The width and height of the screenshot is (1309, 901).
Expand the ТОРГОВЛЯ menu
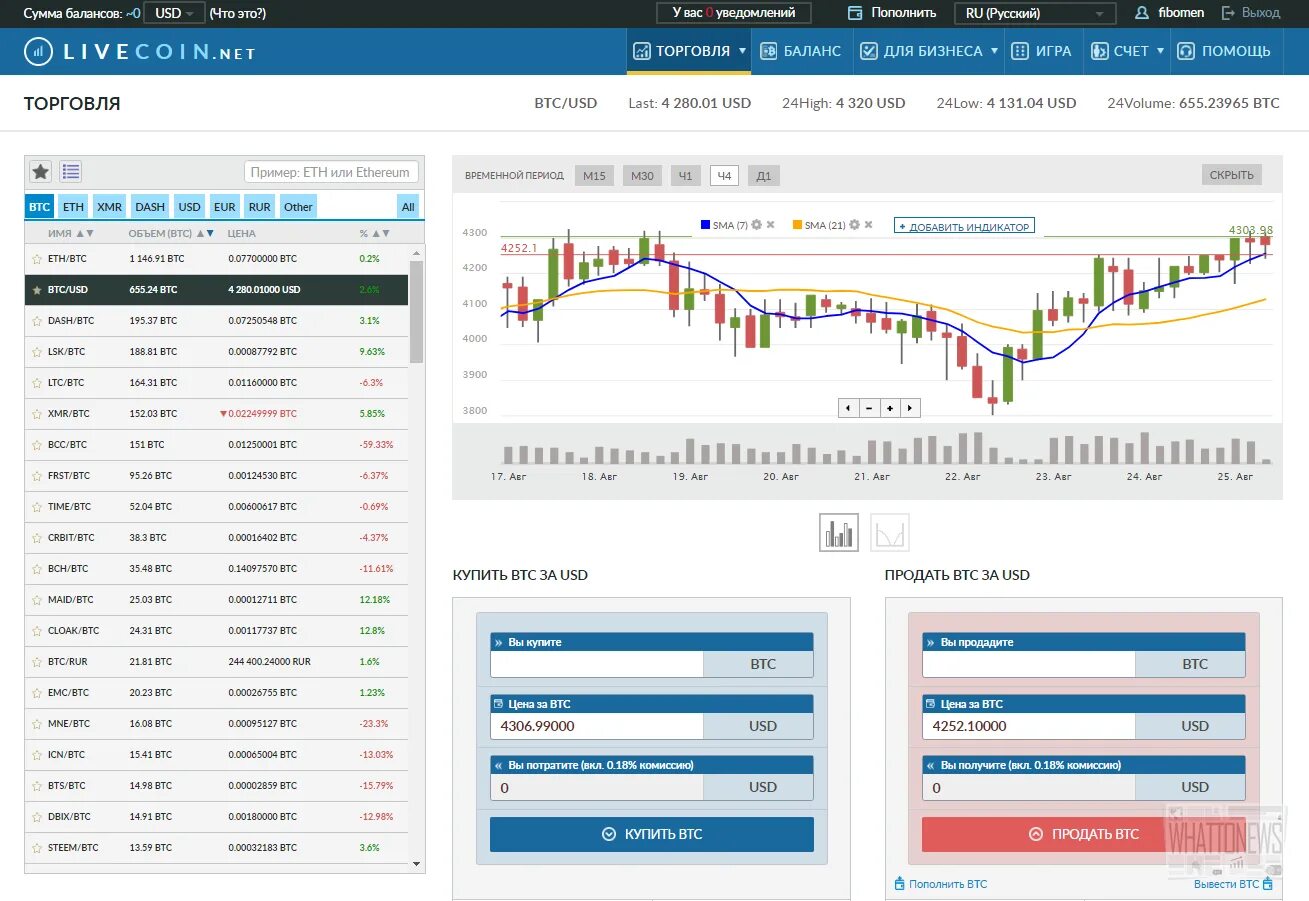pyautogui.click(x=689, y=51)
